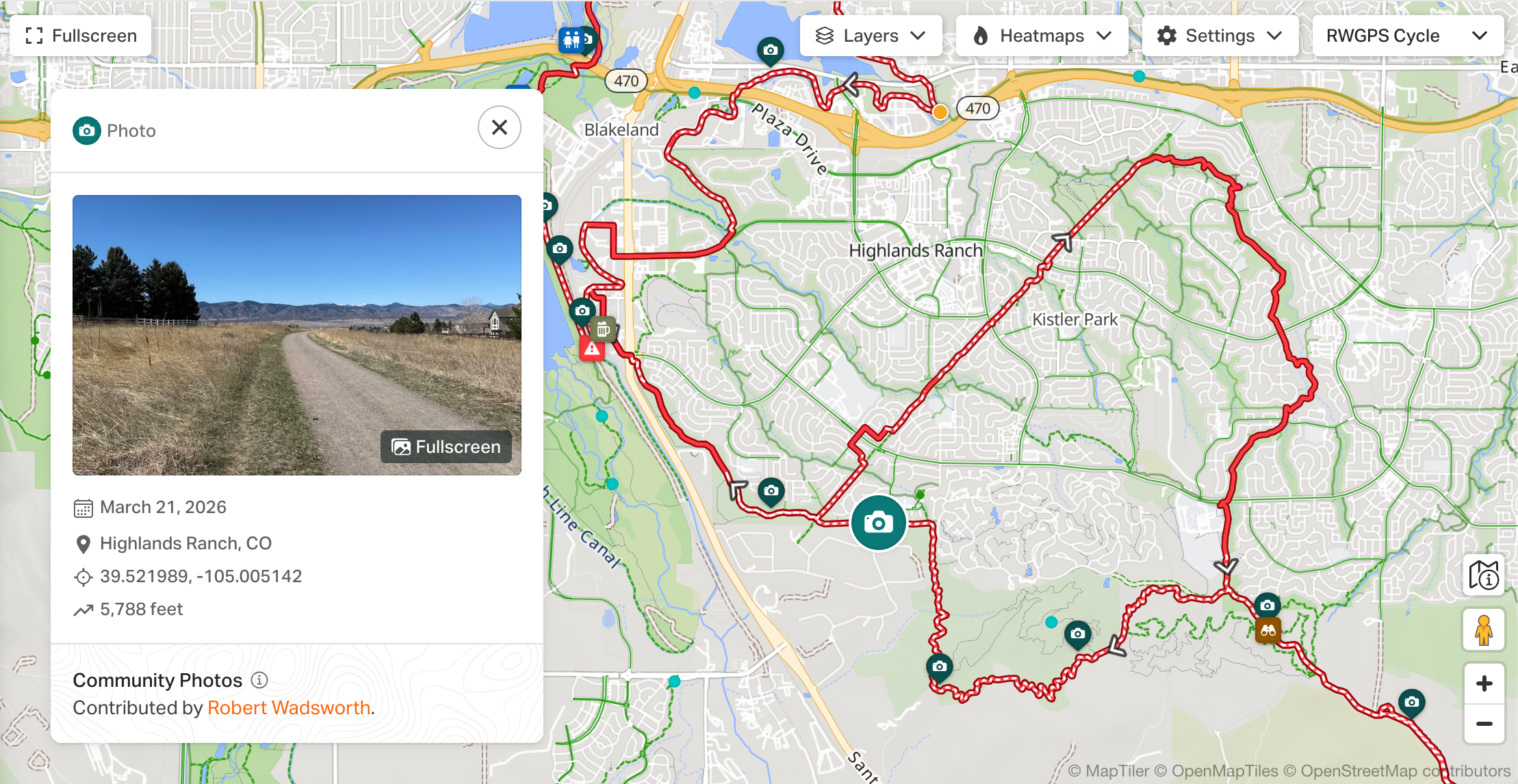The height and width of the screenshot is (784, 1518).
Task: Click the trail photo thumbnail
Action: [x=297, y=335]
